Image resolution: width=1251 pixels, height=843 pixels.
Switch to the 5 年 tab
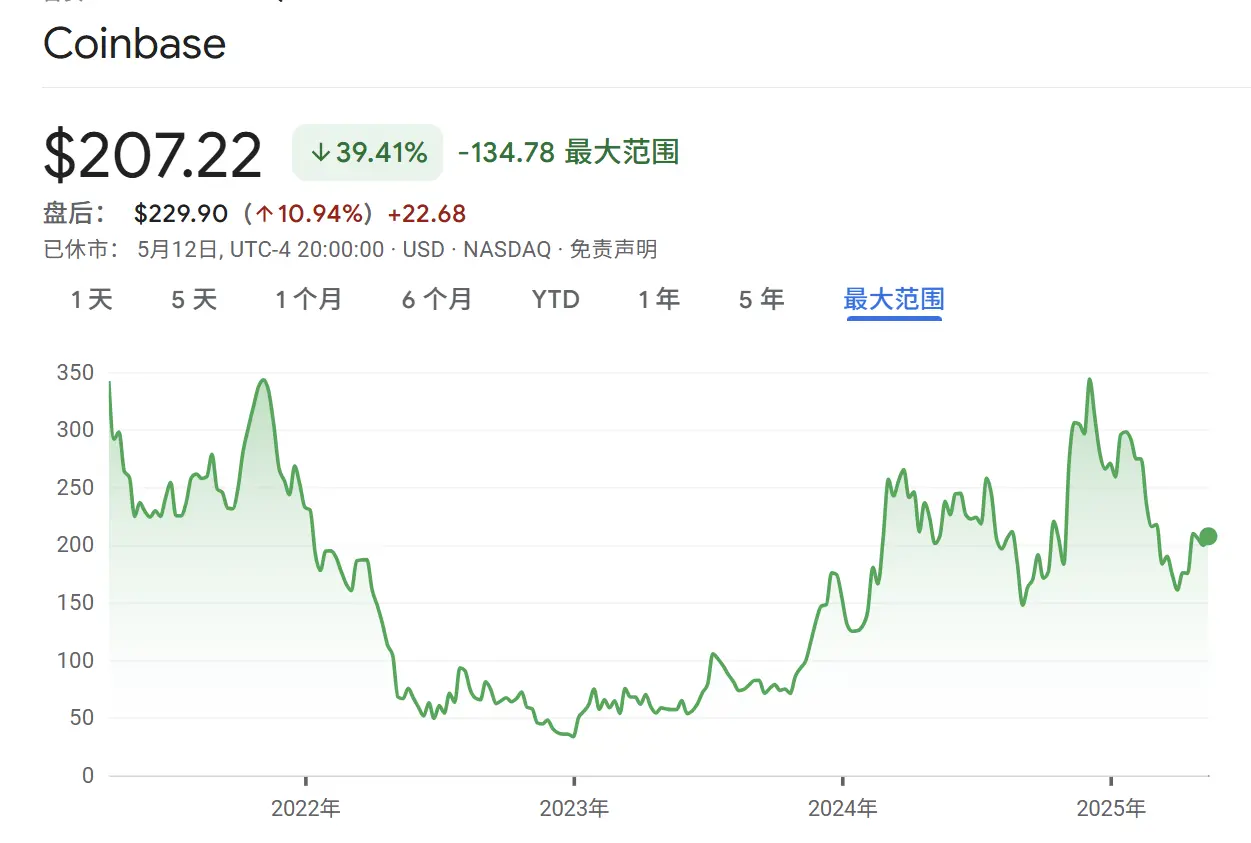pos(762,299)
